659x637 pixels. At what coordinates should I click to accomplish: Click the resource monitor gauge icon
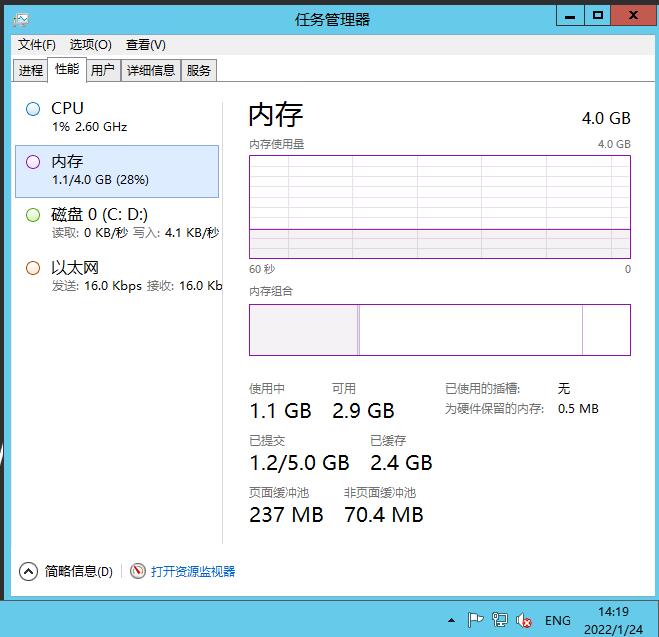tap(137, 571)
